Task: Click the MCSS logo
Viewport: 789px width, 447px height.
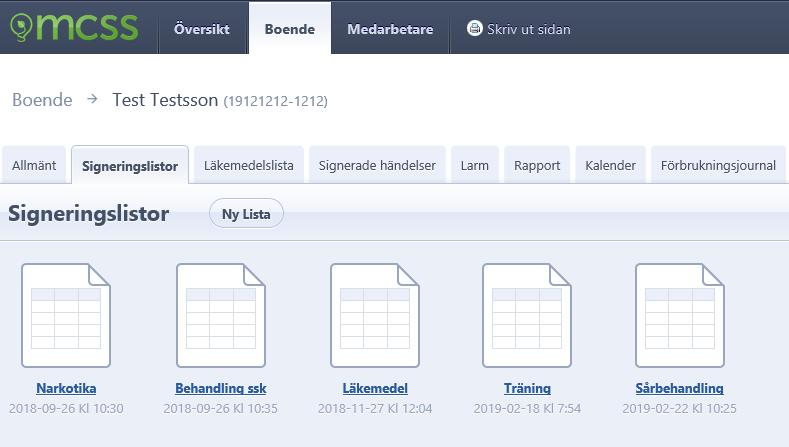Action: (74, 27)
